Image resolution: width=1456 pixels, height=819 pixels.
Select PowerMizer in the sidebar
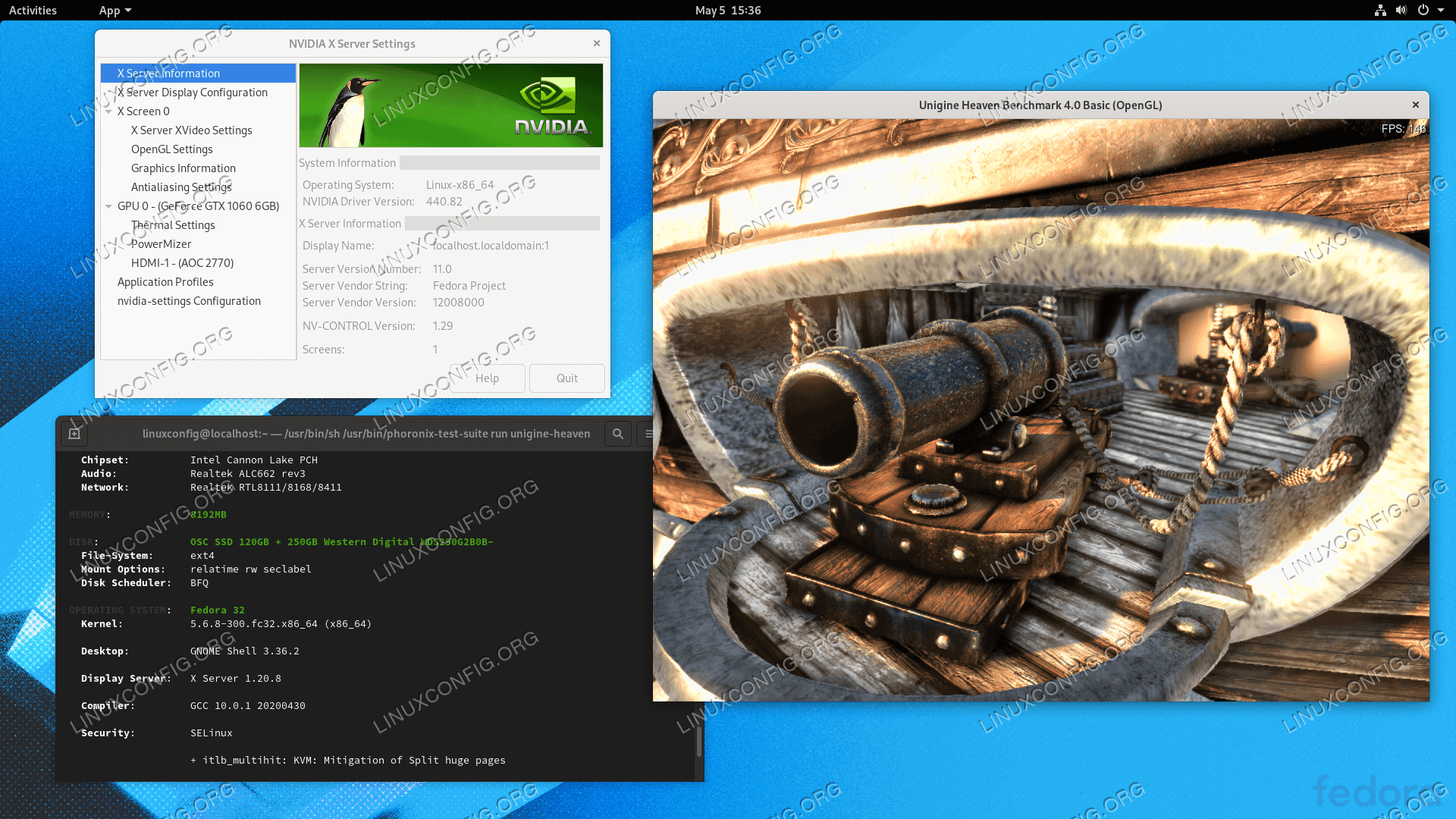click(161, 244)
